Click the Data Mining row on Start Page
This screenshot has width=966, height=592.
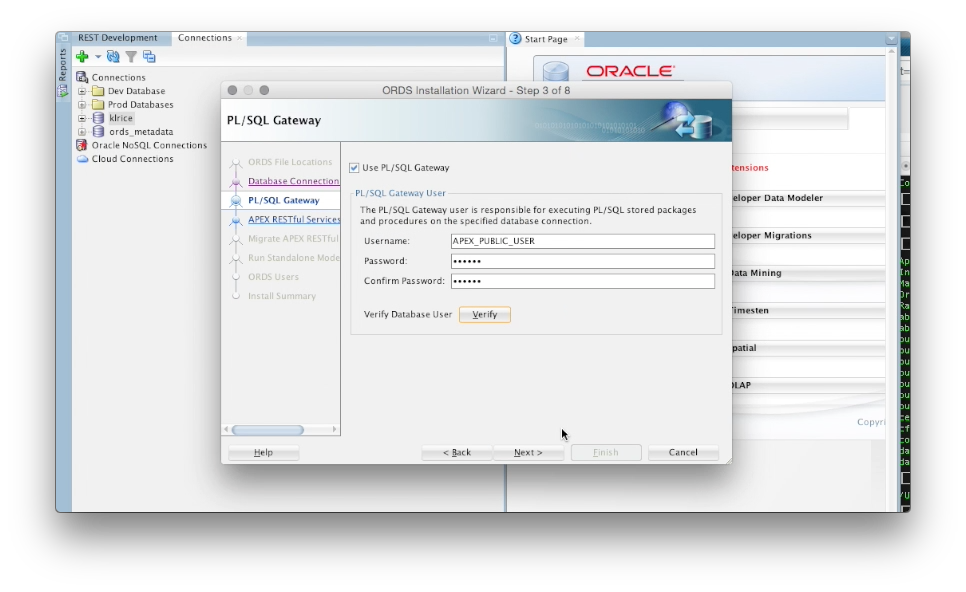(x=807, y=273)
